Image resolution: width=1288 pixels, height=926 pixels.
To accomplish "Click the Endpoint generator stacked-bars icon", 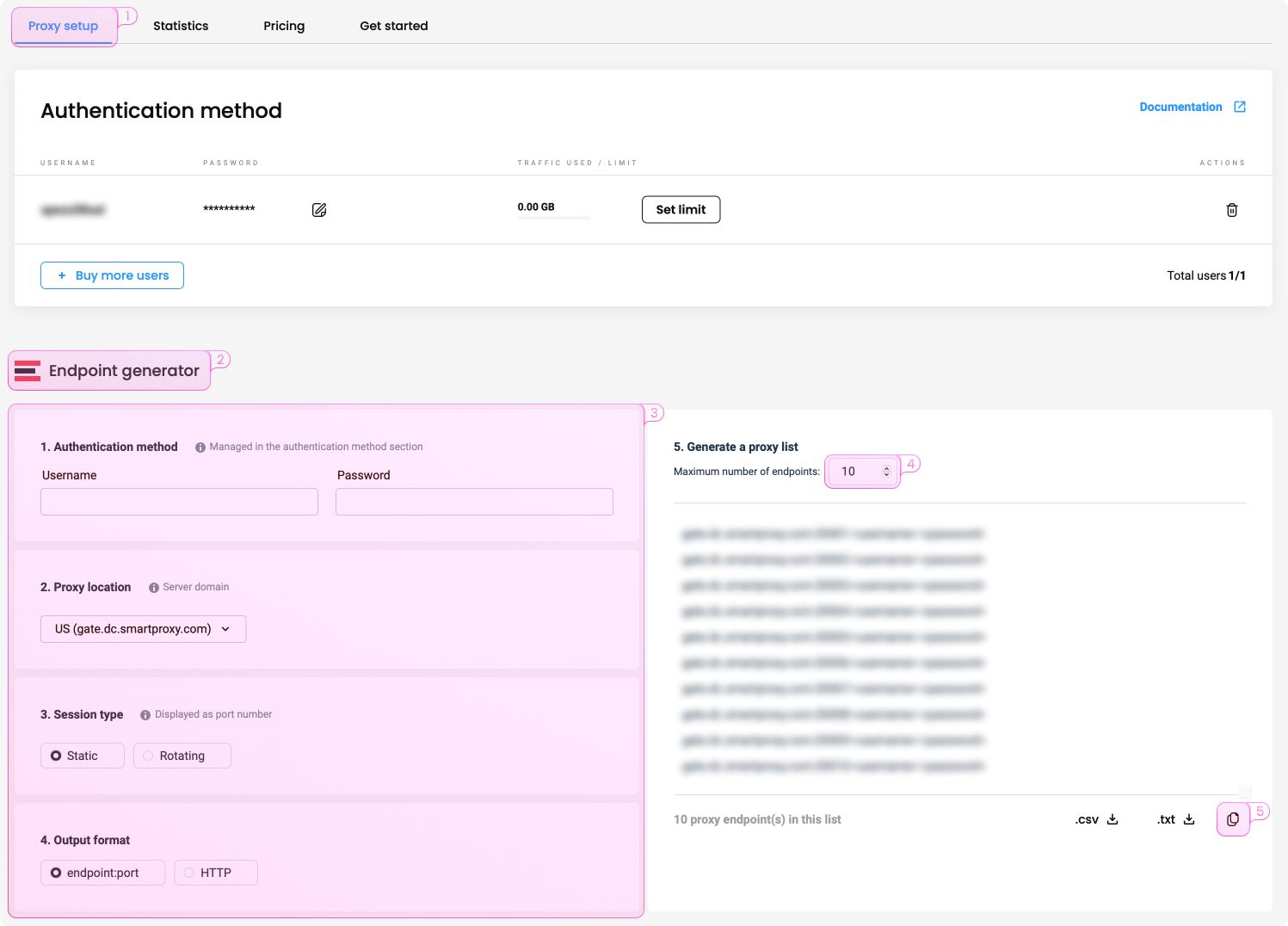I will coord(28,371).
